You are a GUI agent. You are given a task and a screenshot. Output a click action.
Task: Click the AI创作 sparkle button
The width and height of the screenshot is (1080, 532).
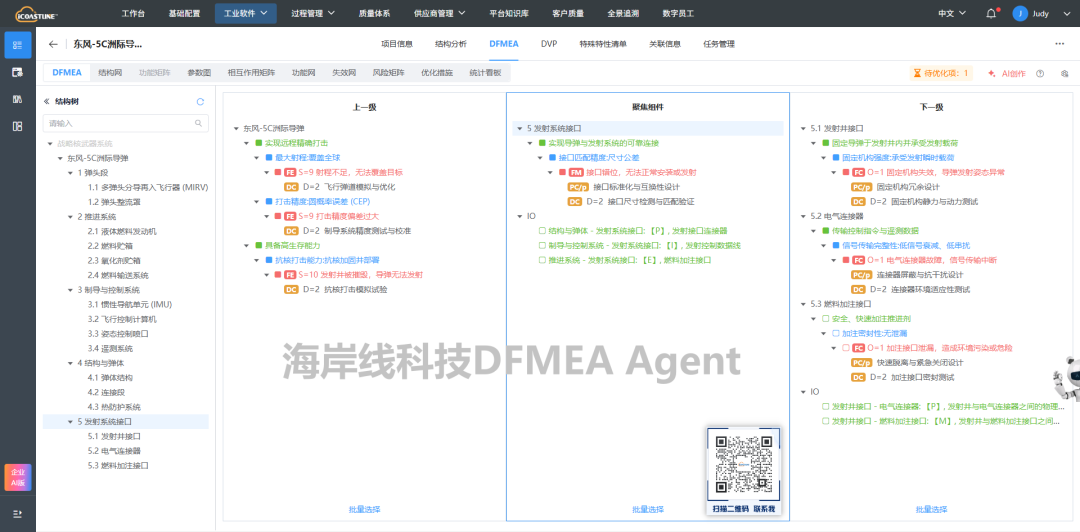point(1007,73)
